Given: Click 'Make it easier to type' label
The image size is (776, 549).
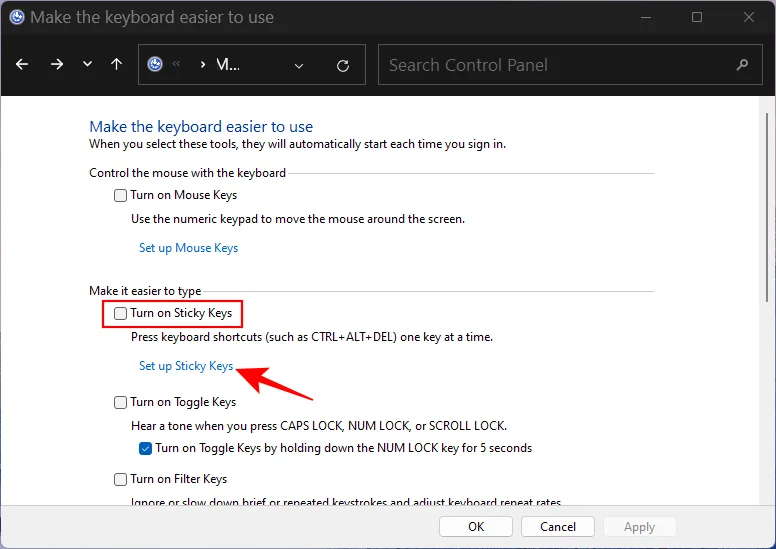Looking at the screenshot, I should [145, 291].
